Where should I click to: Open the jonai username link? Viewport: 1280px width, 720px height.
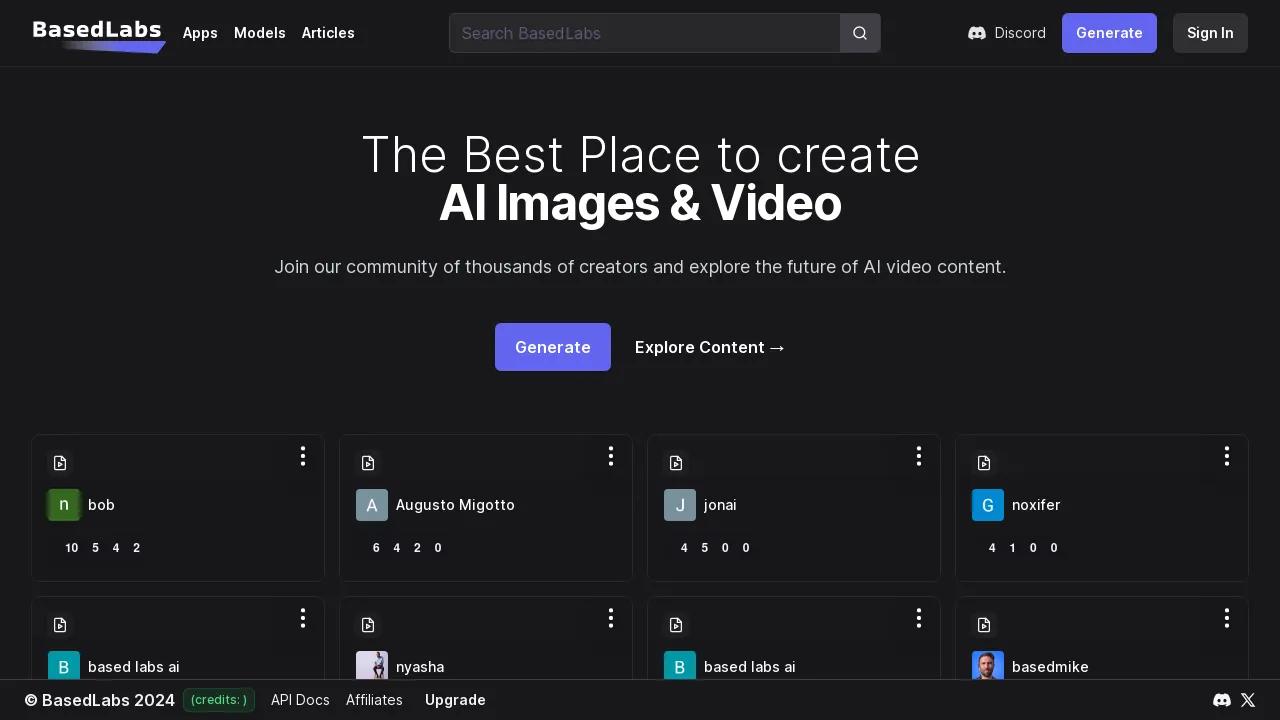[720, 505]
